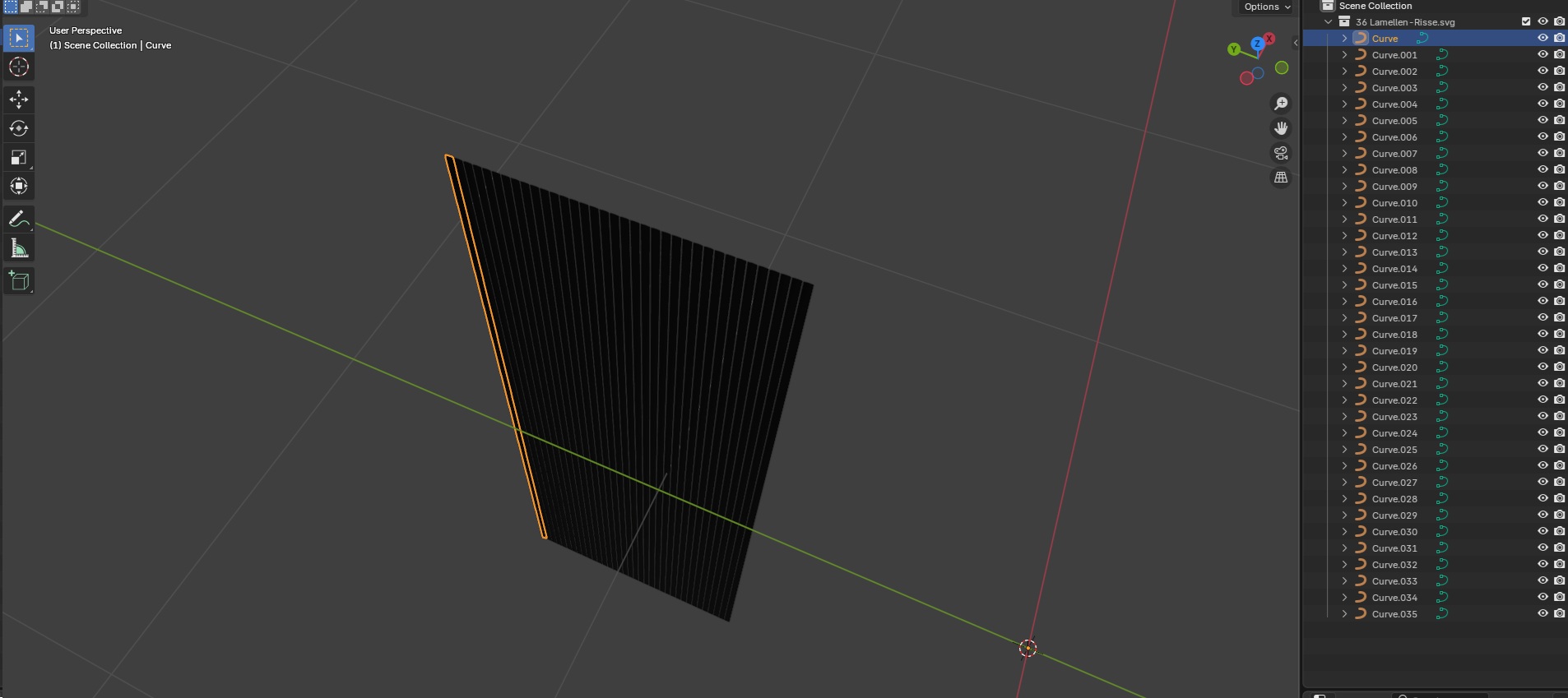Select Curve.035 in the outliner
Viewport: 1568px width, 698px height.
coord(1394,614)
